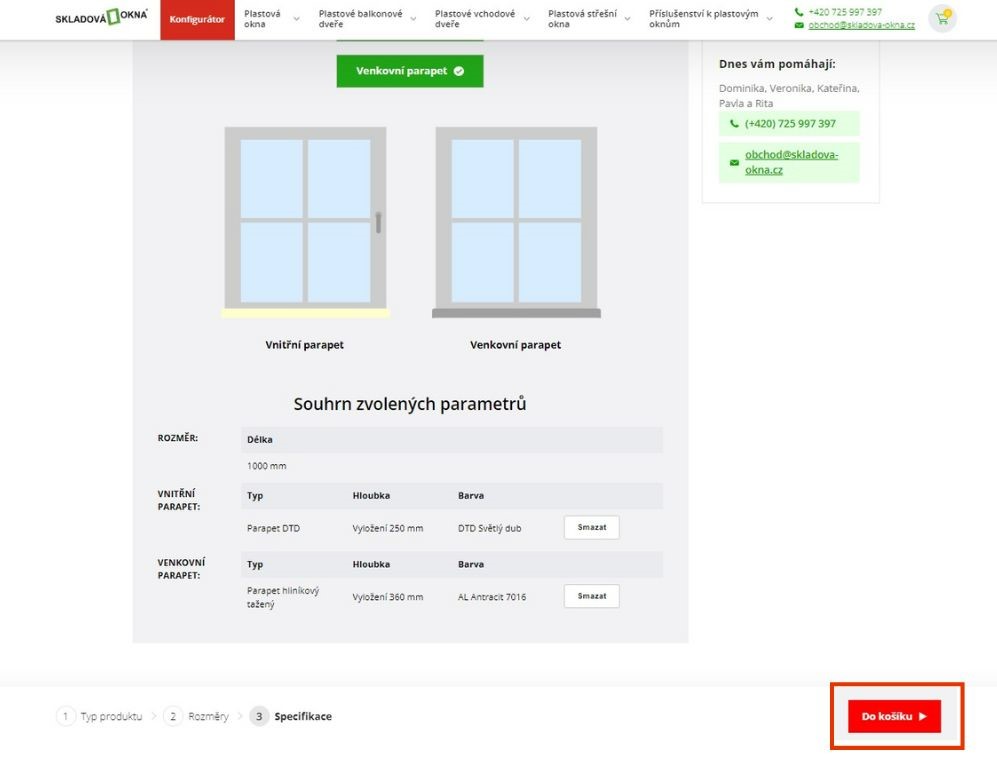
Task: Expand the Plastové vchodové dveře menu
Action: coord(481,19)
